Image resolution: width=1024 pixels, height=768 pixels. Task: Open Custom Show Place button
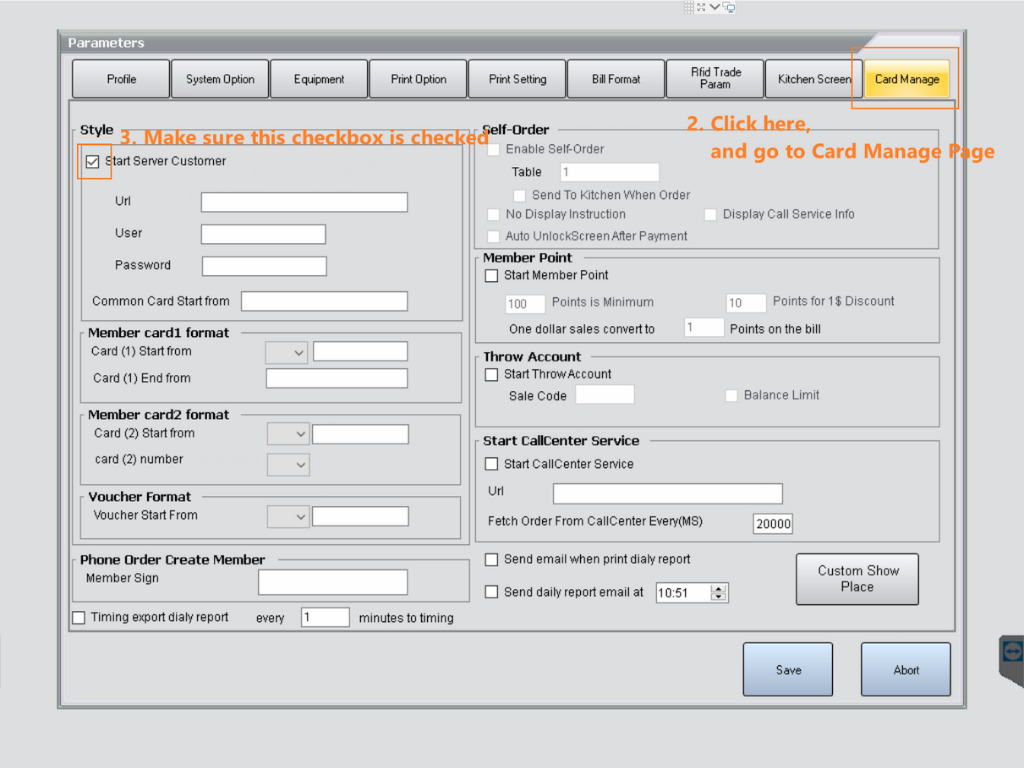857,579
